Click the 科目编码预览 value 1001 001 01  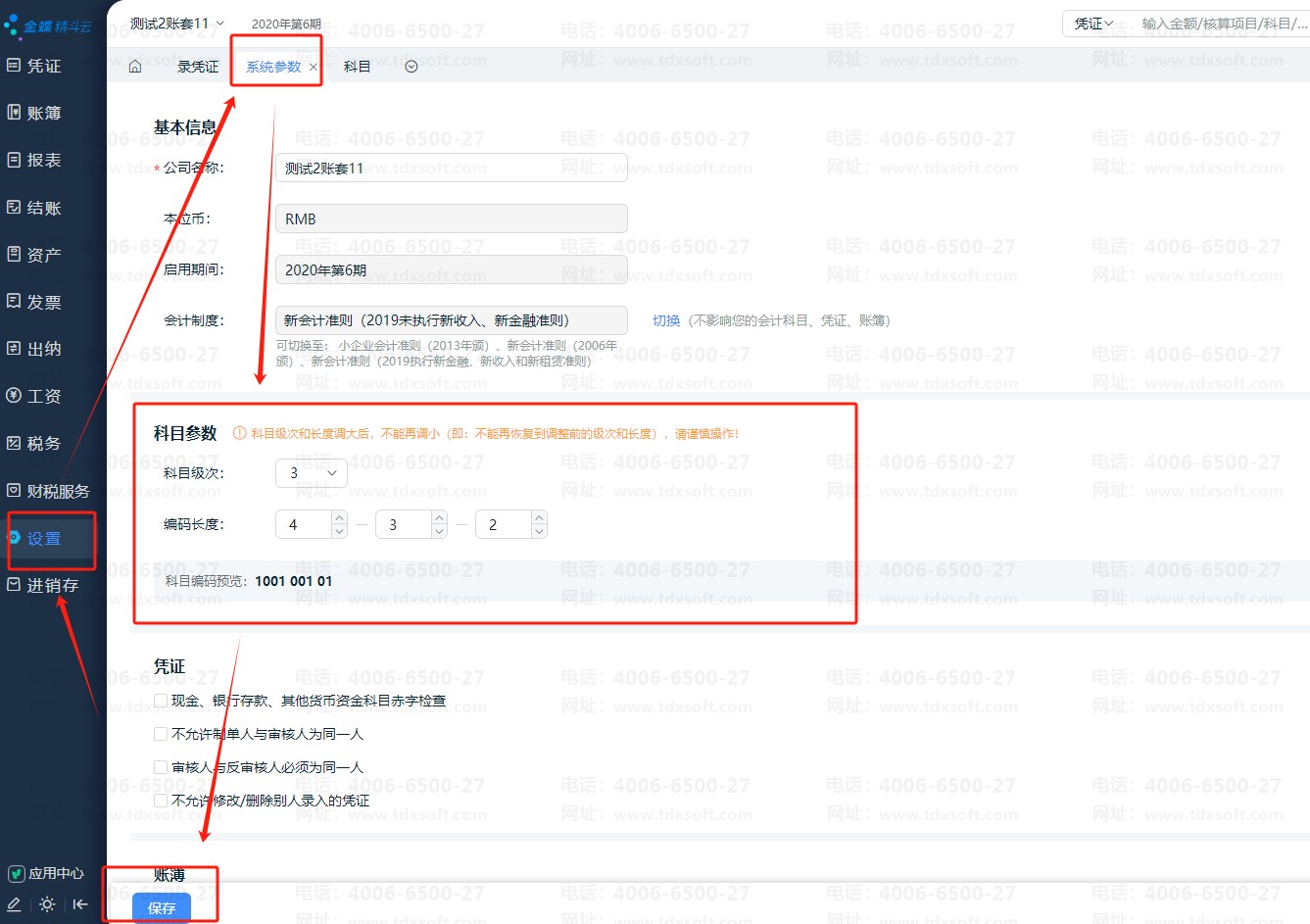pos(293,581)
